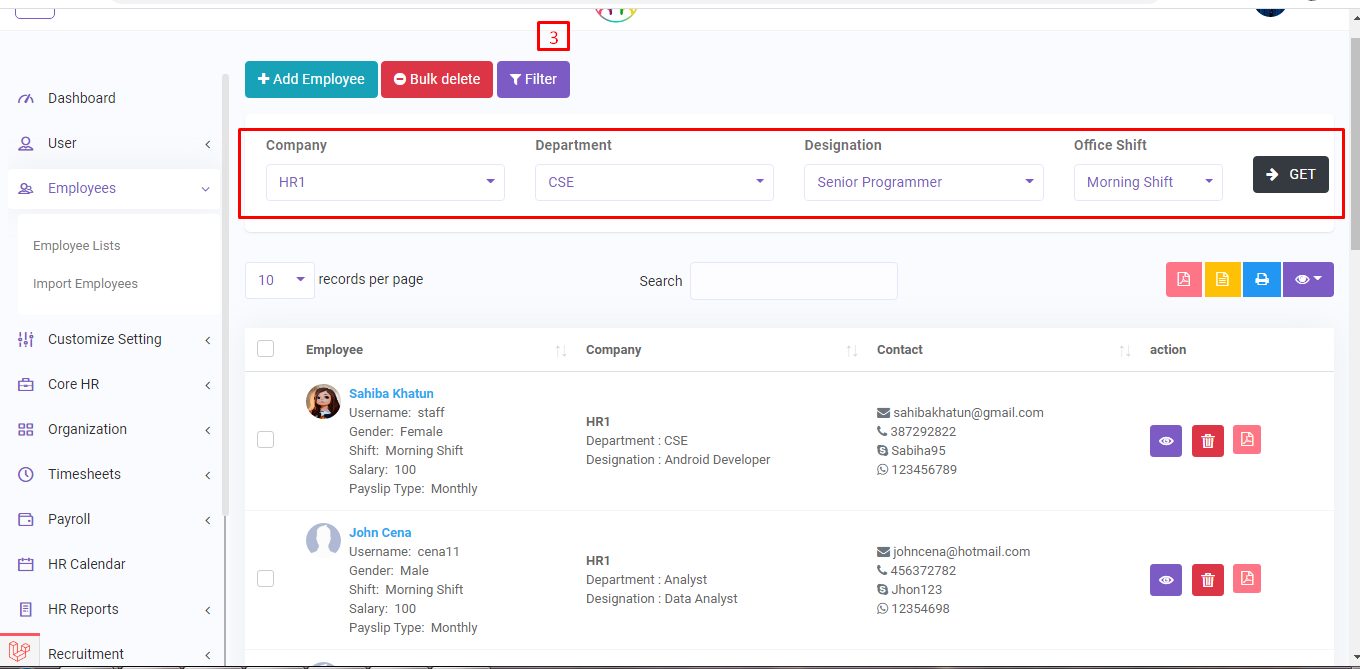Click the blue print icon
Viewport: 1360px width, 669px height.
click(x=1262, y=280)
